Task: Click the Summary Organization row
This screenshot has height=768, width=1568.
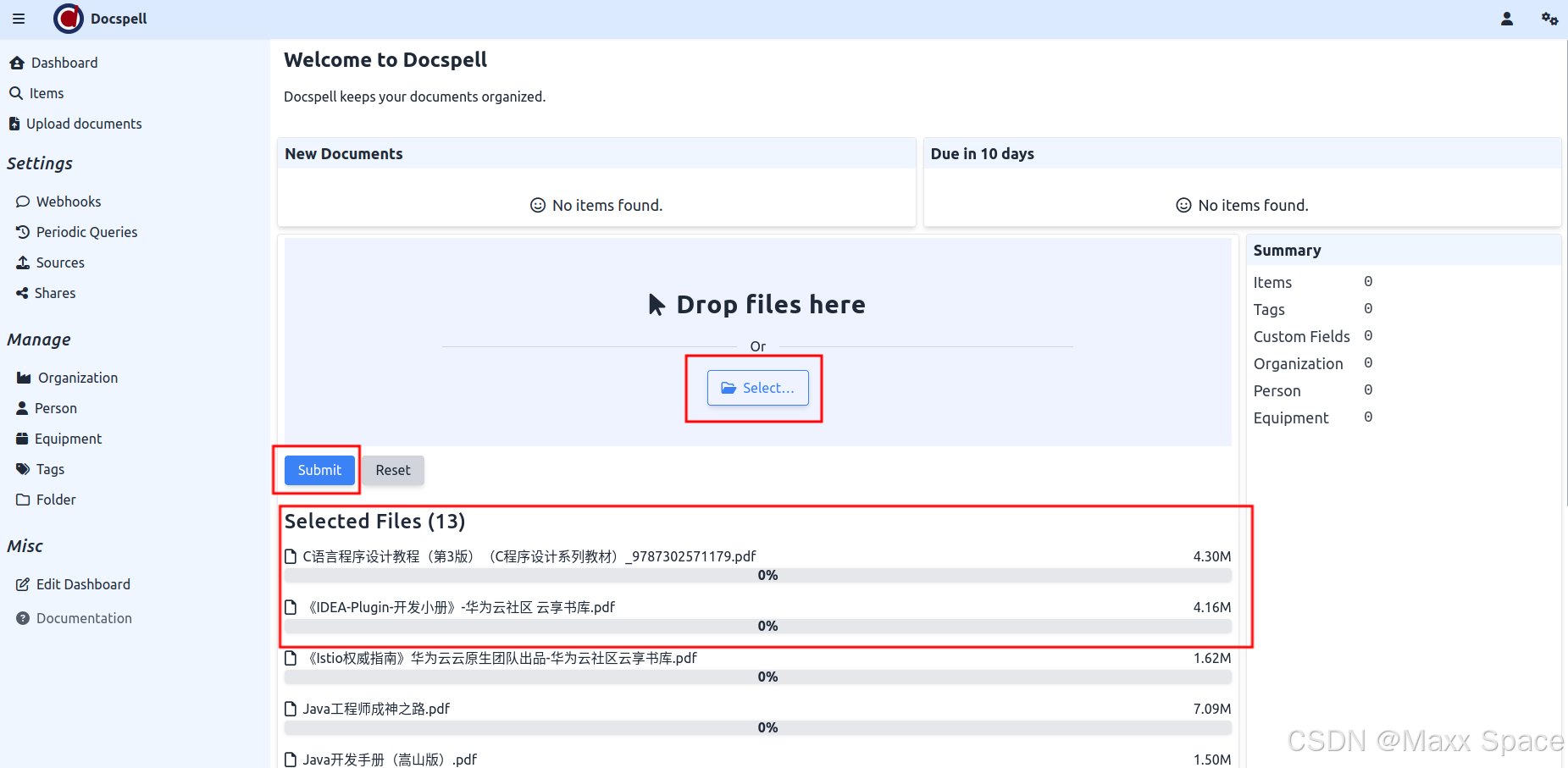Action: pyautogui.click(x=1313, y=363)
